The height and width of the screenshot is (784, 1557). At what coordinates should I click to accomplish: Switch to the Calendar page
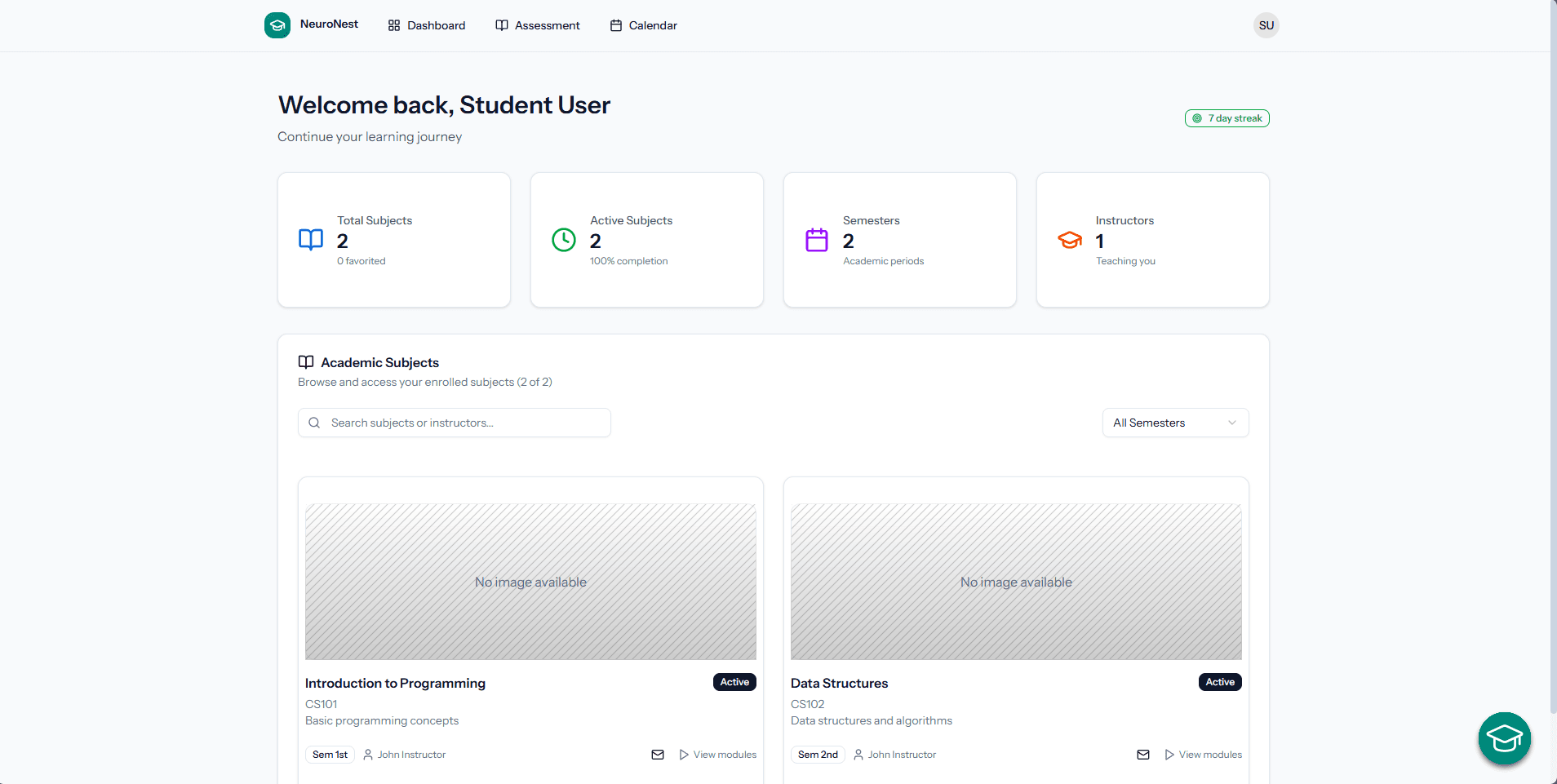pos(644,25)
